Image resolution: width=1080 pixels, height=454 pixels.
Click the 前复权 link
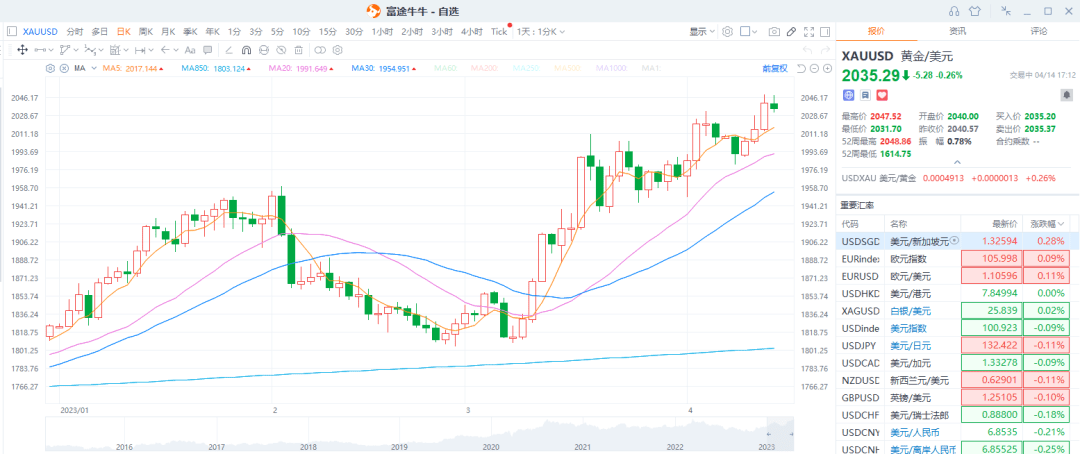774,68
